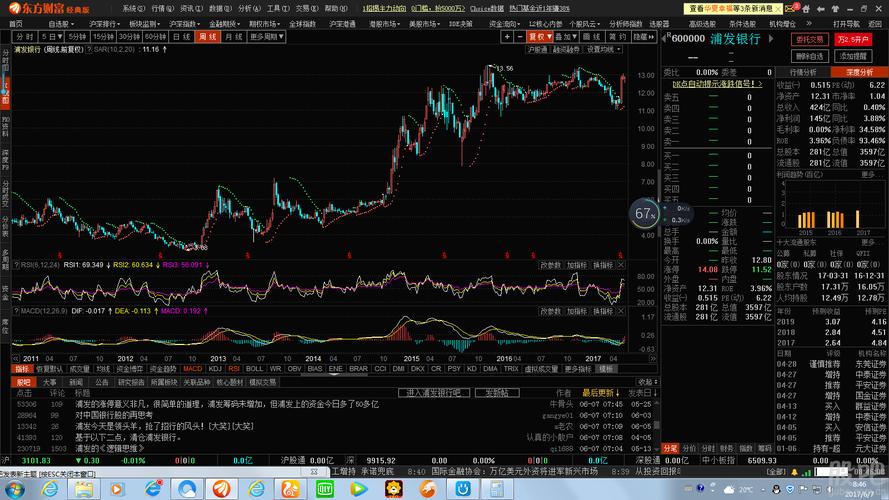
Task: Click 2016 profit trend bar group
Action: click(x=835, y=219)
